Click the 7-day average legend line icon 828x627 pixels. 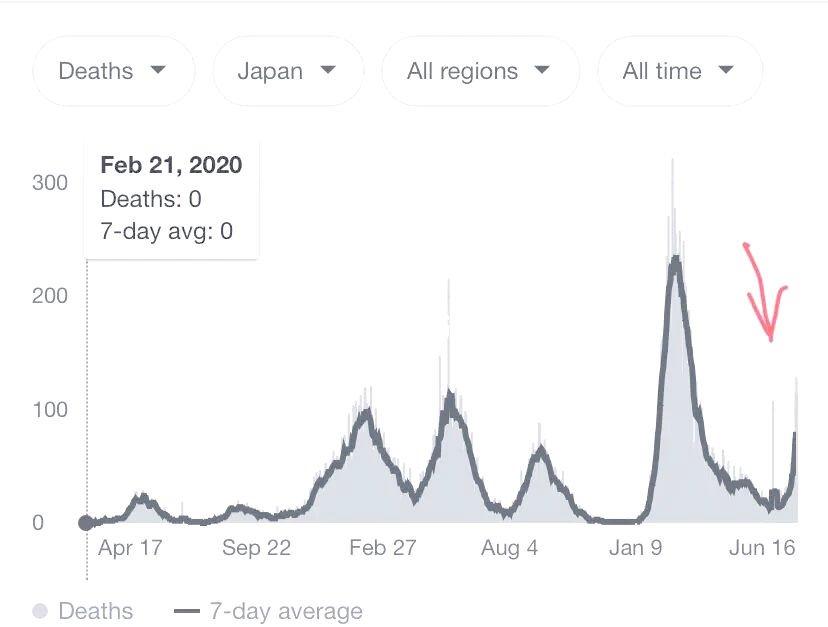[187, 611]
